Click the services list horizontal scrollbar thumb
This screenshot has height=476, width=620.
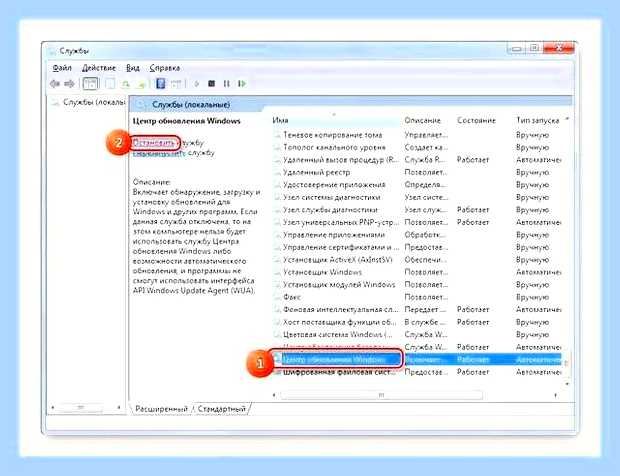pos(381,395)
